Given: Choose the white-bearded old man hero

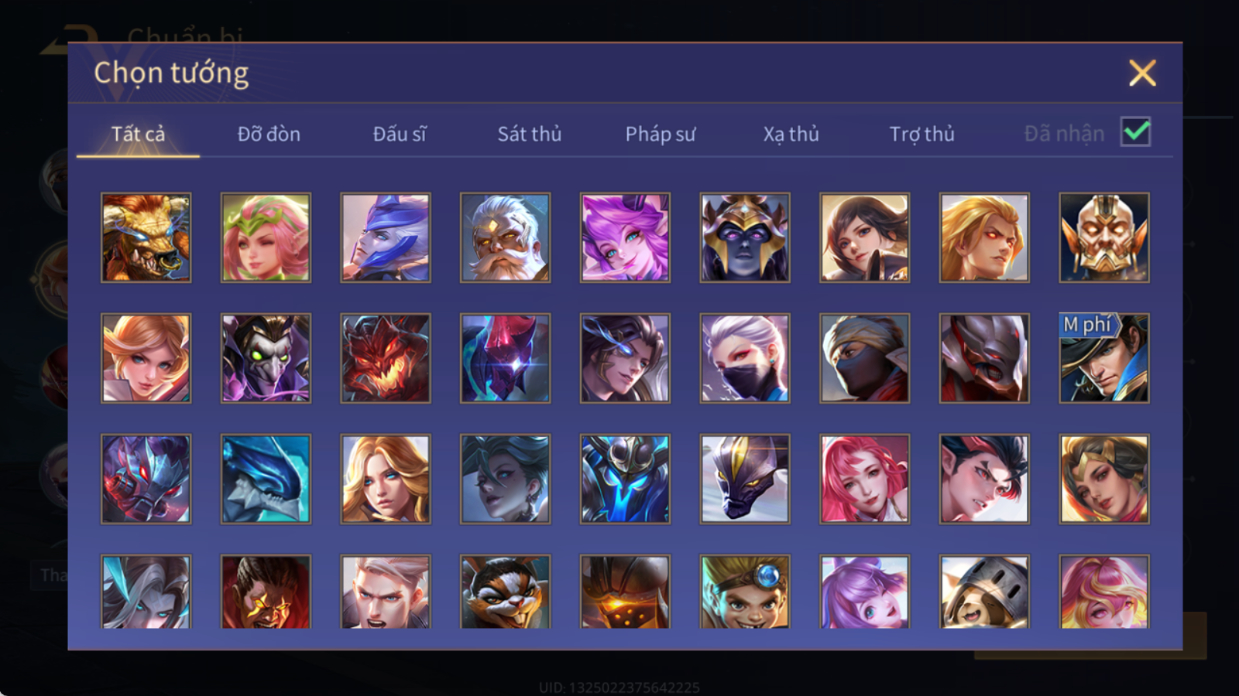Looking at the screenshot, I should [x=505, y=238].
